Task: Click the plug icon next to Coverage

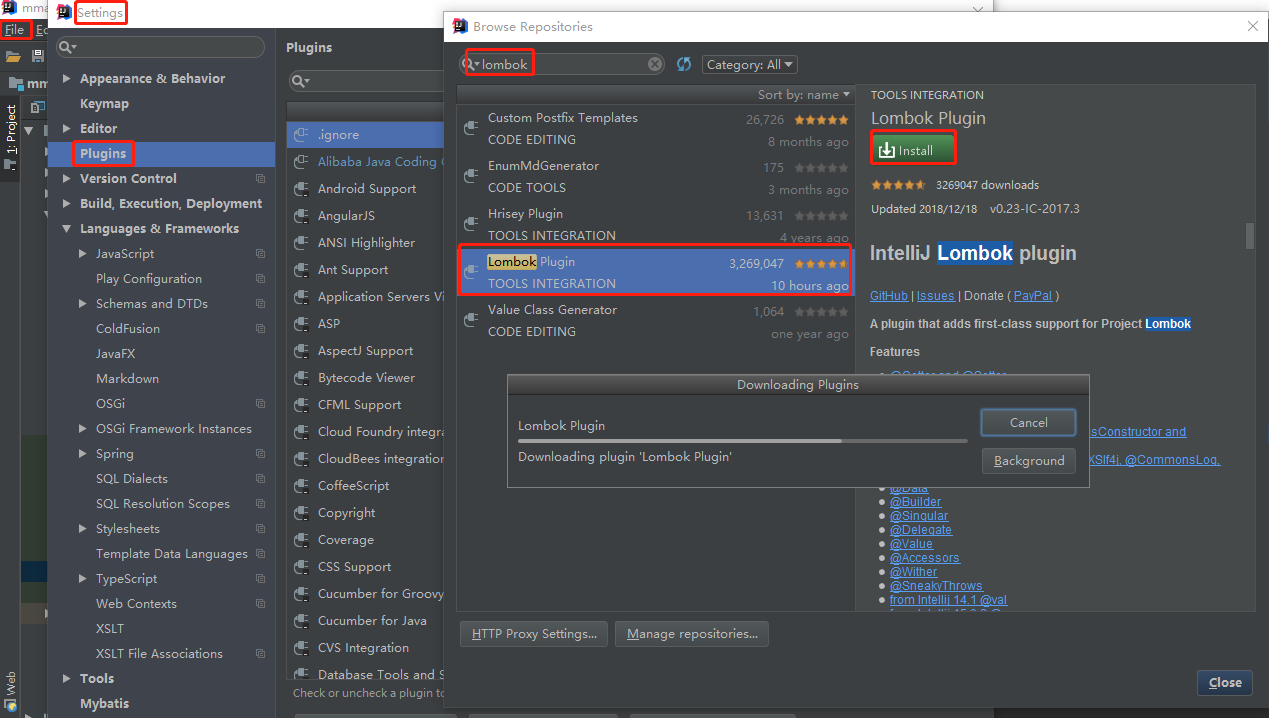Action: pos(301,539)
